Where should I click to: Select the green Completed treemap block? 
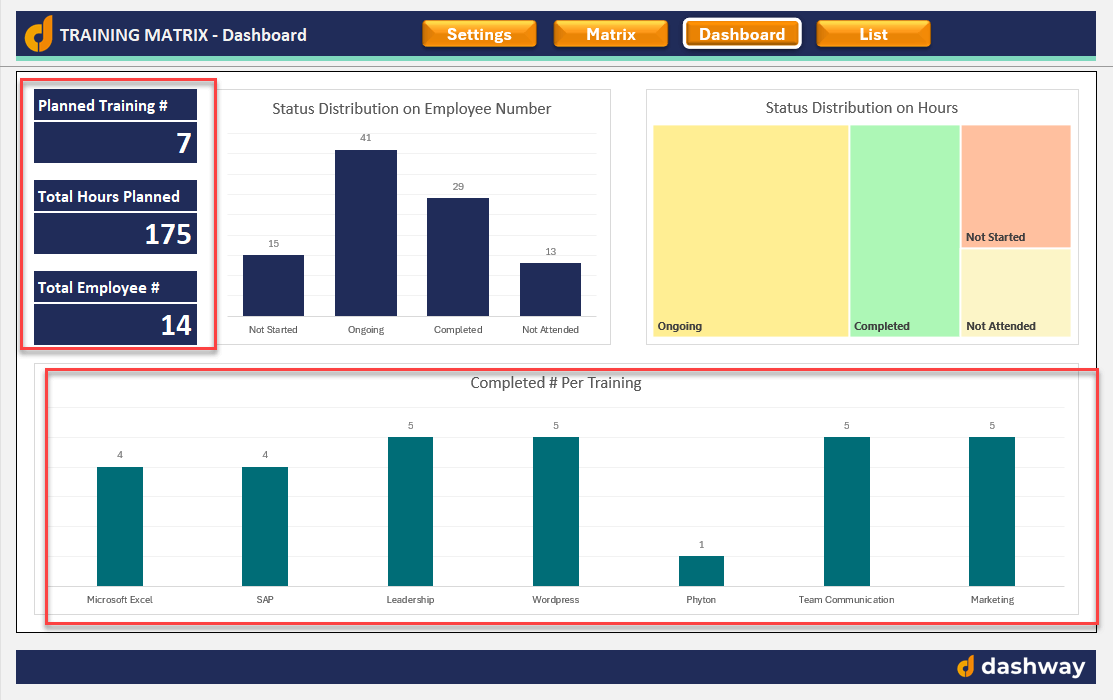tap(905, 231)
